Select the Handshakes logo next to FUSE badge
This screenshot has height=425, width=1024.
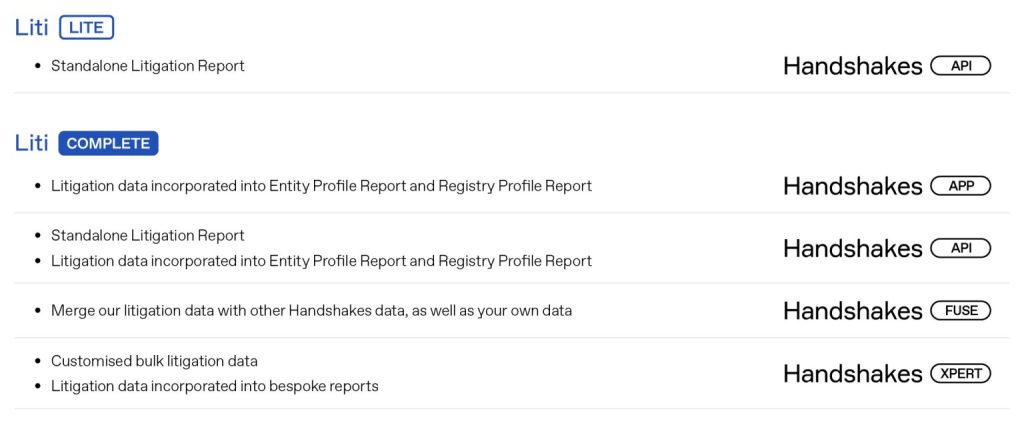pyautogui.click(x=852, y=311)
